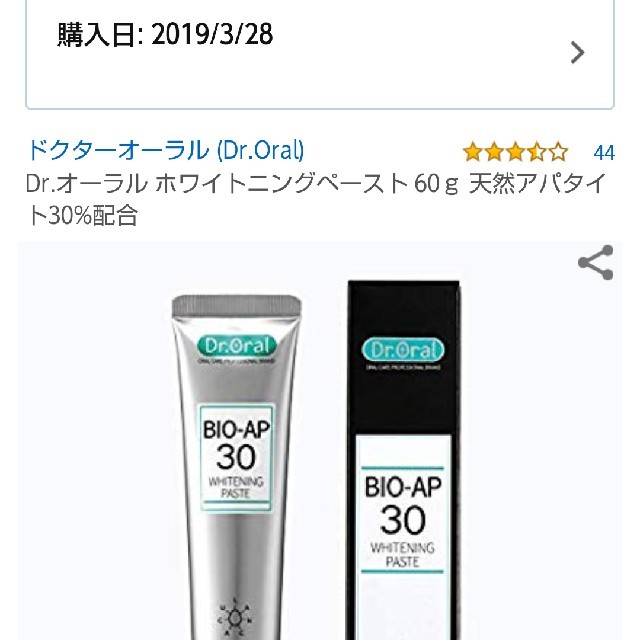The height and width of the screenshot is (640, 640).
Task: Click the crimped grey top of the tube
Action: [237, 306]
